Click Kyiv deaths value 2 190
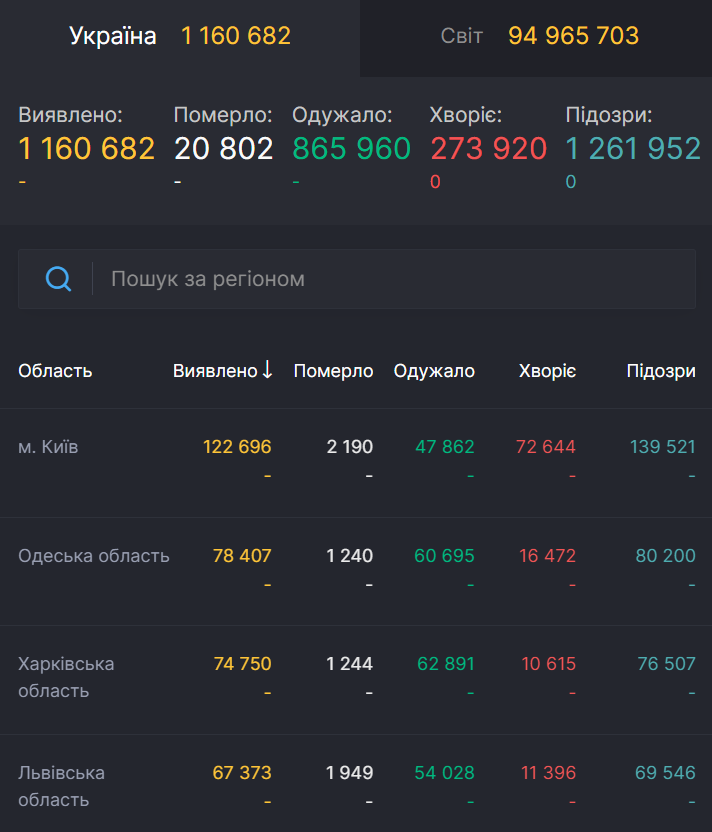This screenshot has height=832, width=712. [x=350, y=447]
